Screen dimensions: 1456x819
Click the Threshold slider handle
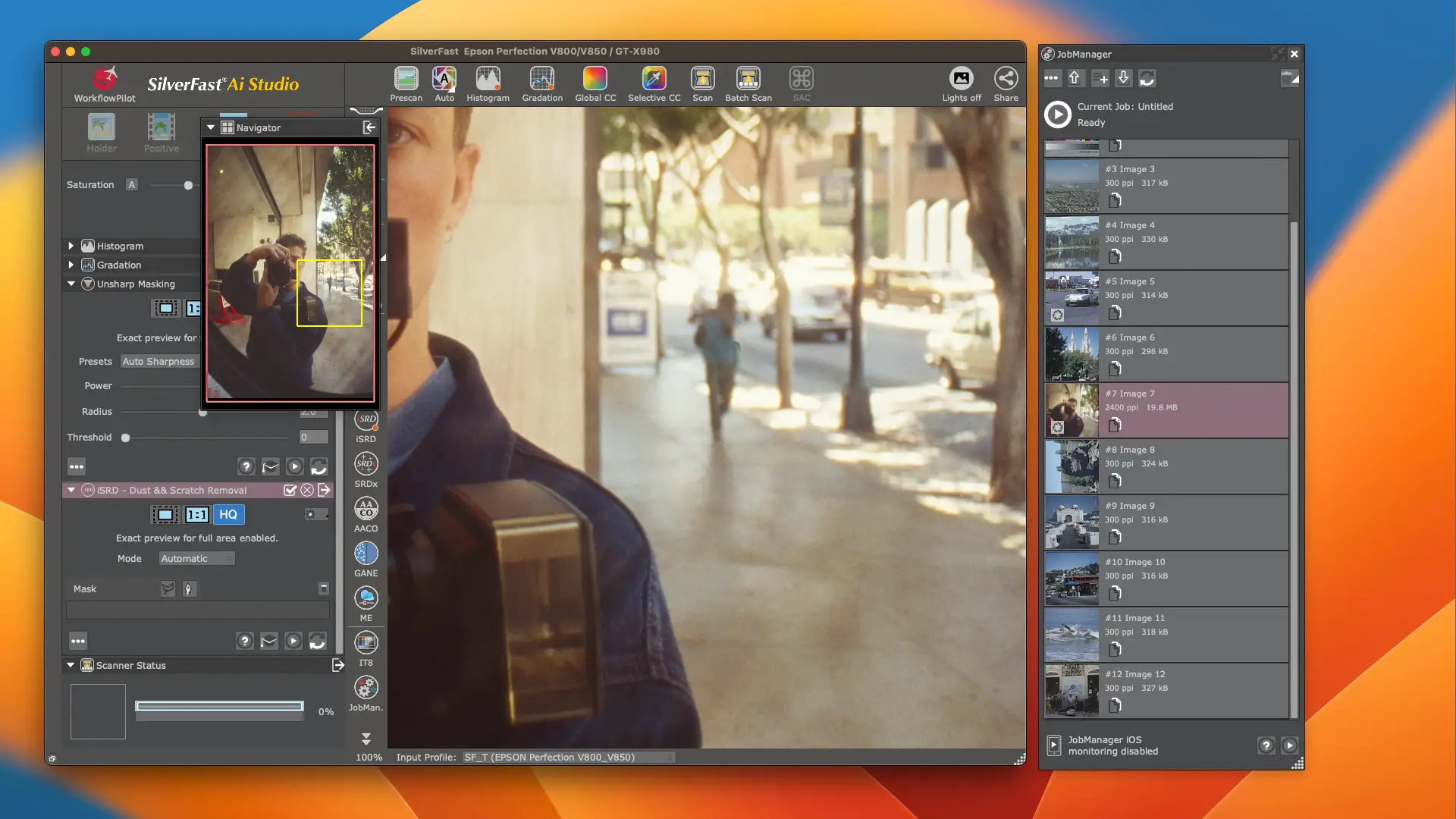[x=126, y=438]
